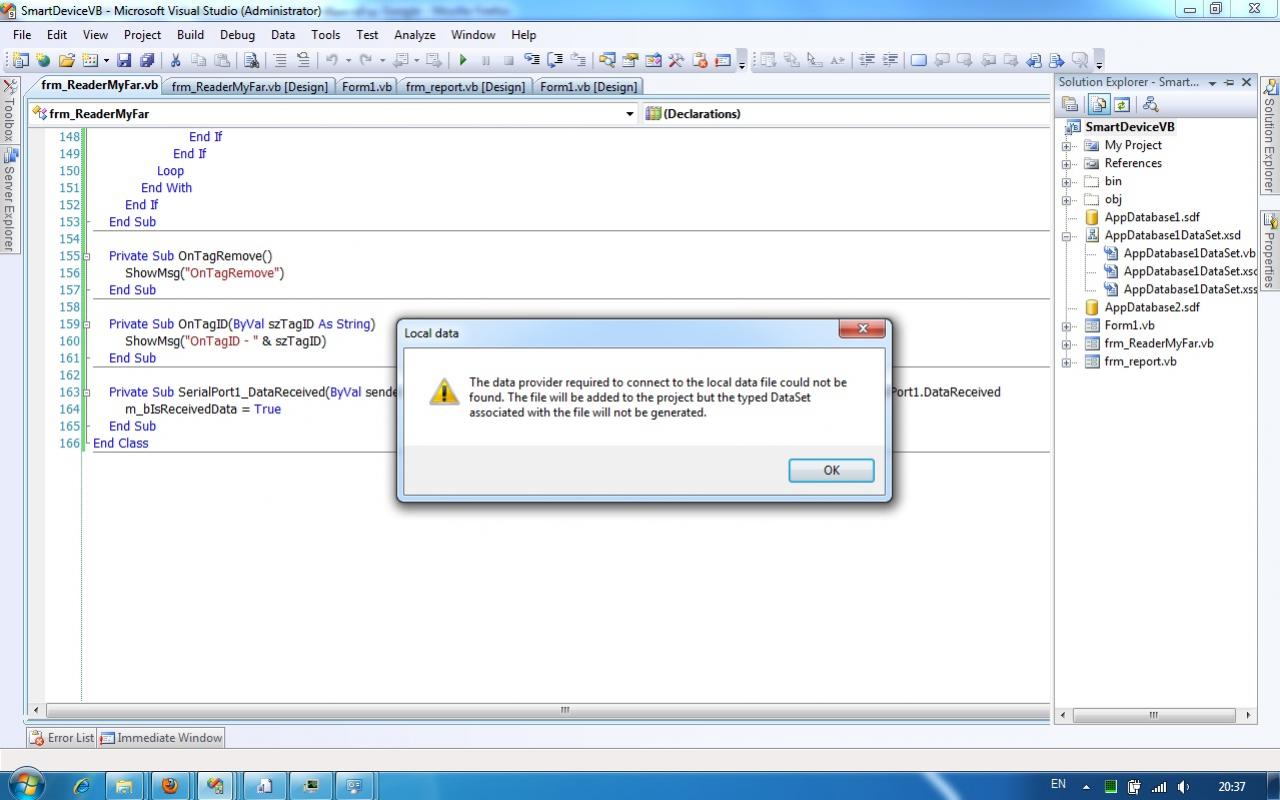Viewport: 1280px width, 800px height.
Task: Expand the frm_report.vb node
Action: click(1066, 362)
